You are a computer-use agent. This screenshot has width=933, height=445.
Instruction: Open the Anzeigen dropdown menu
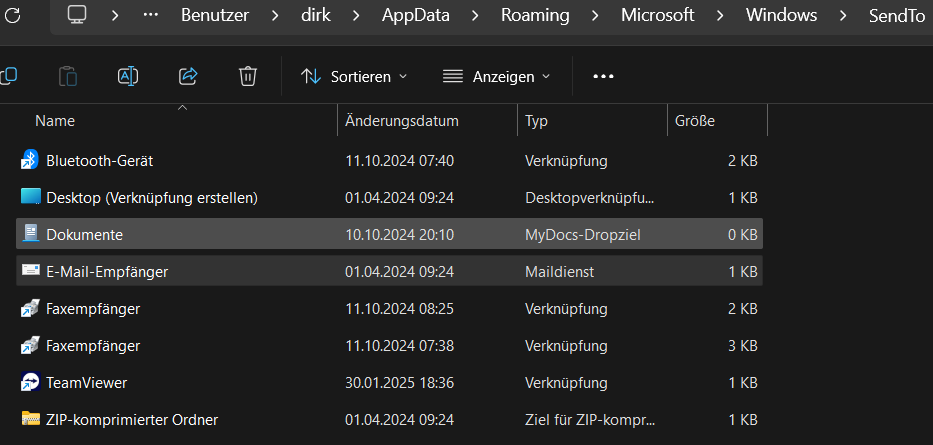pos(496,76)
